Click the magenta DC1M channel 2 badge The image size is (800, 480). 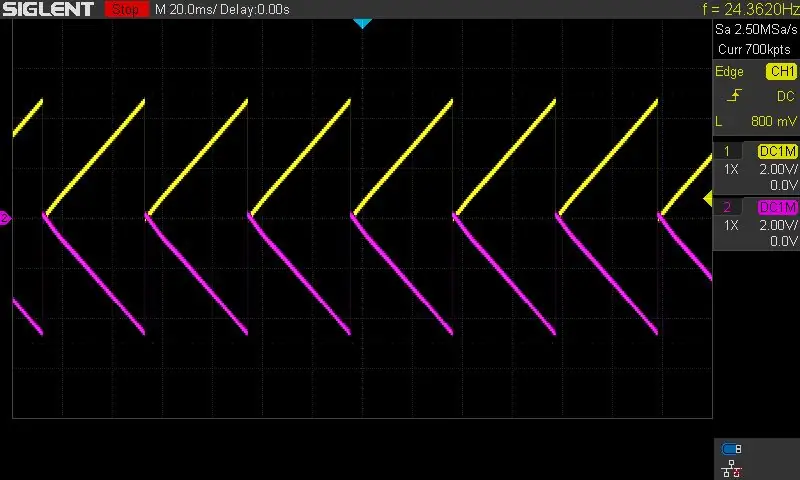[778, 207]
